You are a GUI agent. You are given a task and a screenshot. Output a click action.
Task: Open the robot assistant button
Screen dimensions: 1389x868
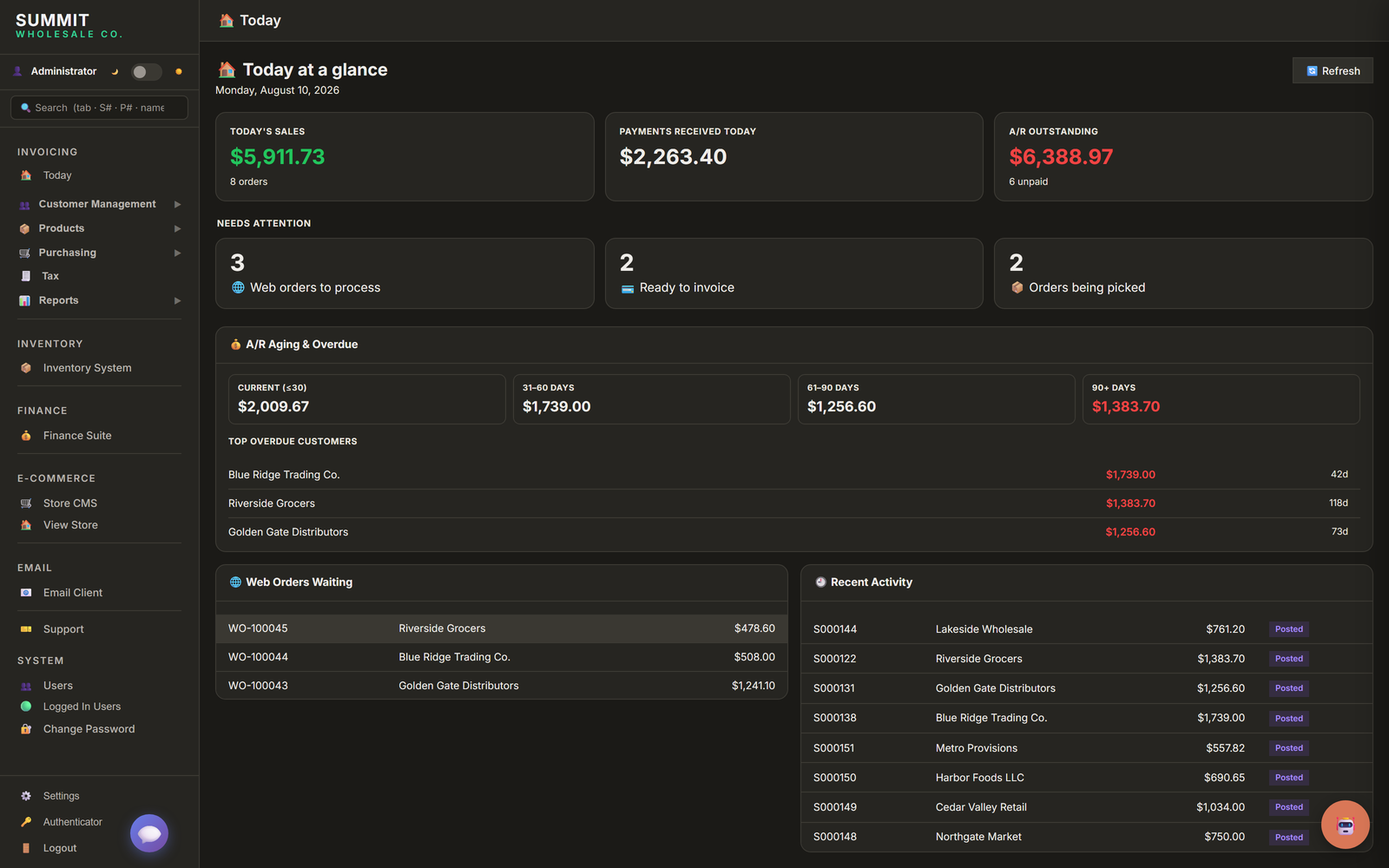coord(1346,825)
